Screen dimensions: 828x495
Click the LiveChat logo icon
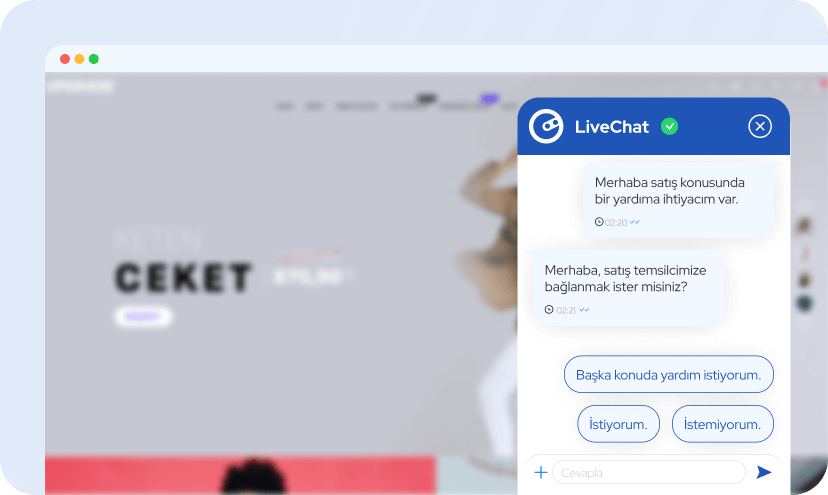(x=546, y=126)
